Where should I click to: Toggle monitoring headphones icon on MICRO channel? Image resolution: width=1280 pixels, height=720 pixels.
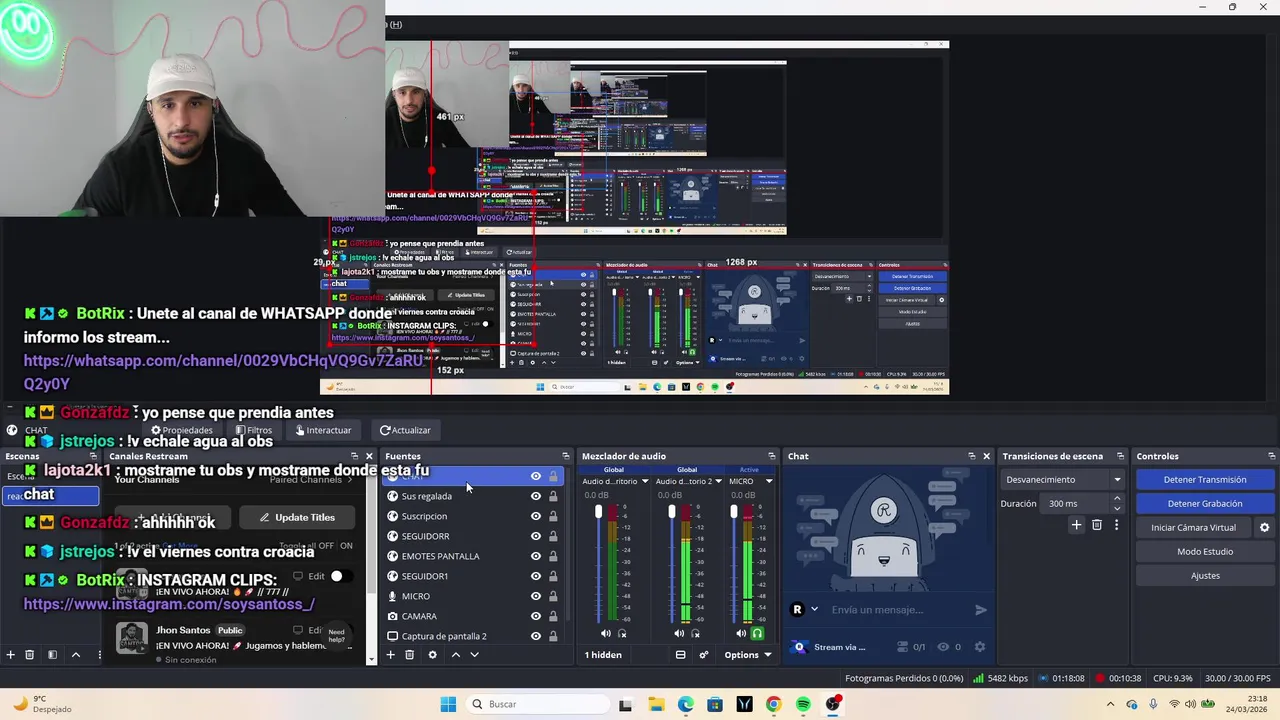[x=757, y=633]
